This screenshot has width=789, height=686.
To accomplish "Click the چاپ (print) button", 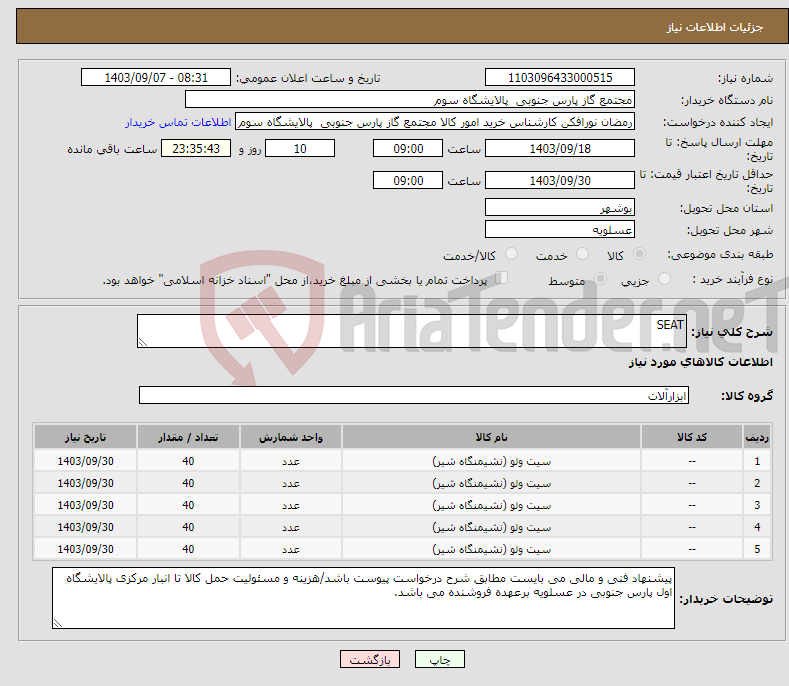I will (439, 659).
